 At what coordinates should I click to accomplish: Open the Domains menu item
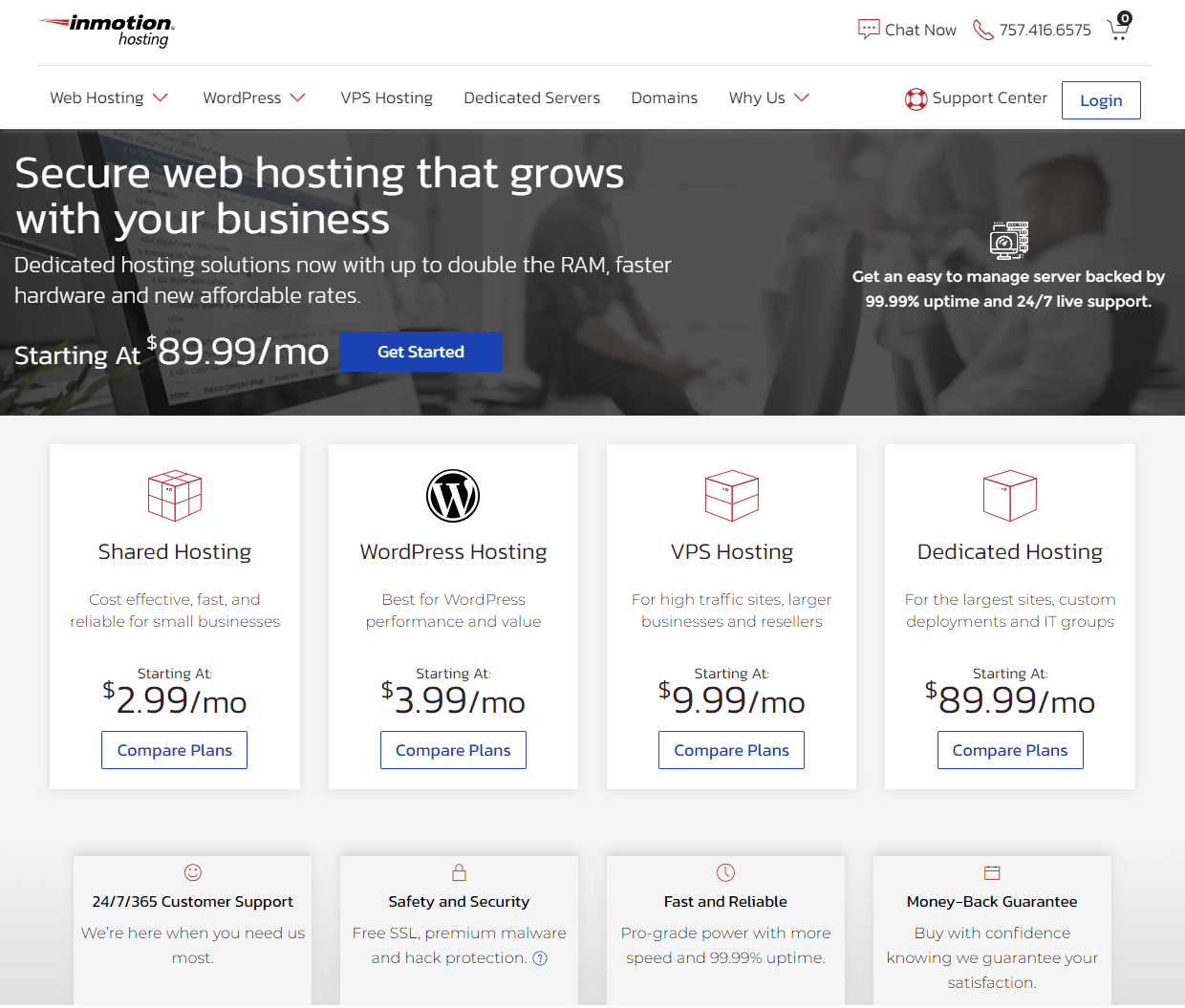tap(664, 98)
